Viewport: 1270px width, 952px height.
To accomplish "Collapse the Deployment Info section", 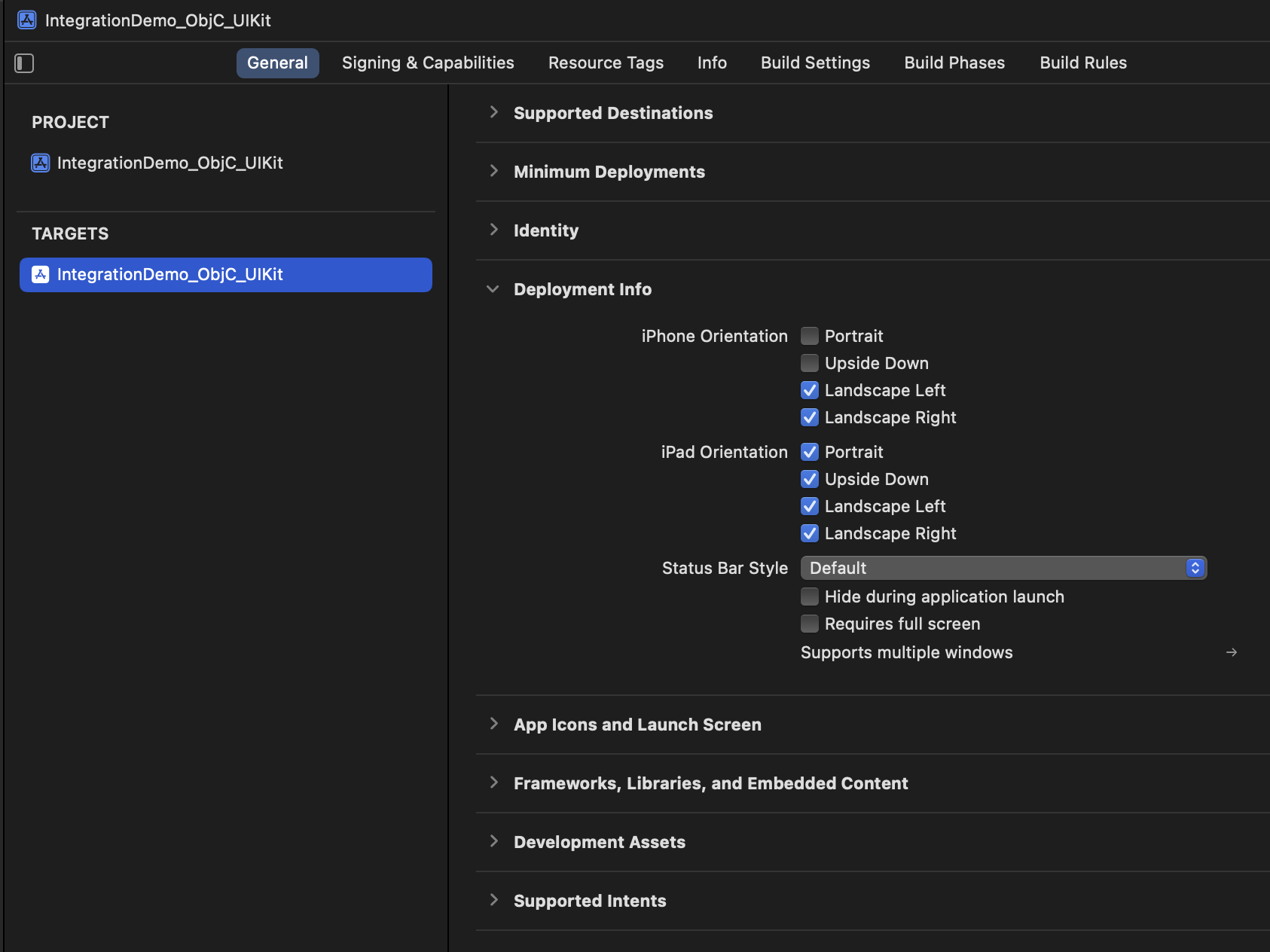I will pyautogui.click(x=493, y=289).
